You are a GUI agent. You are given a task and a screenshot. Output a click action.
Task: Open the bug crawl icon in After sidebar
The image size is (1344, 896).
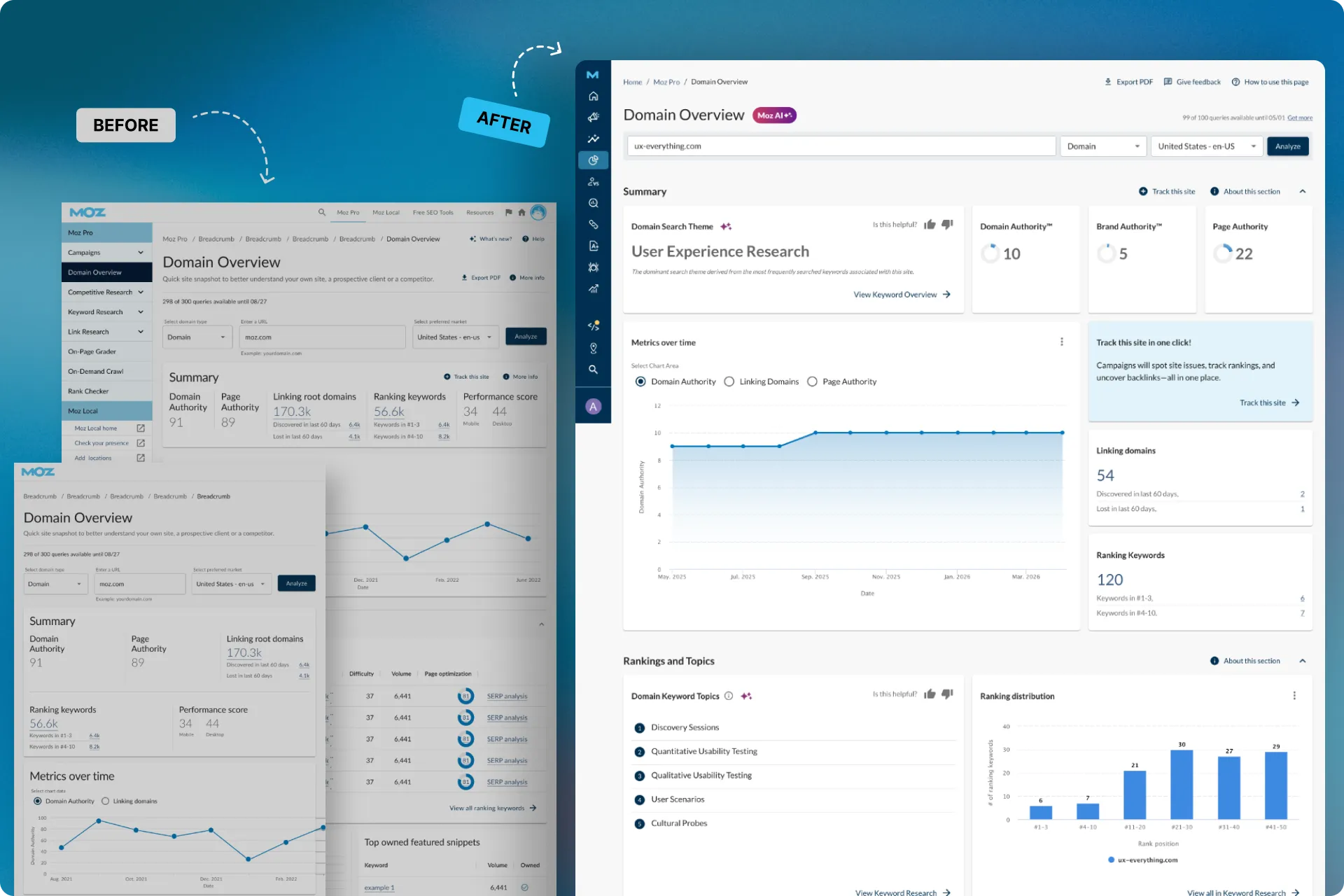pyautogui.click(x=593, y=267)
